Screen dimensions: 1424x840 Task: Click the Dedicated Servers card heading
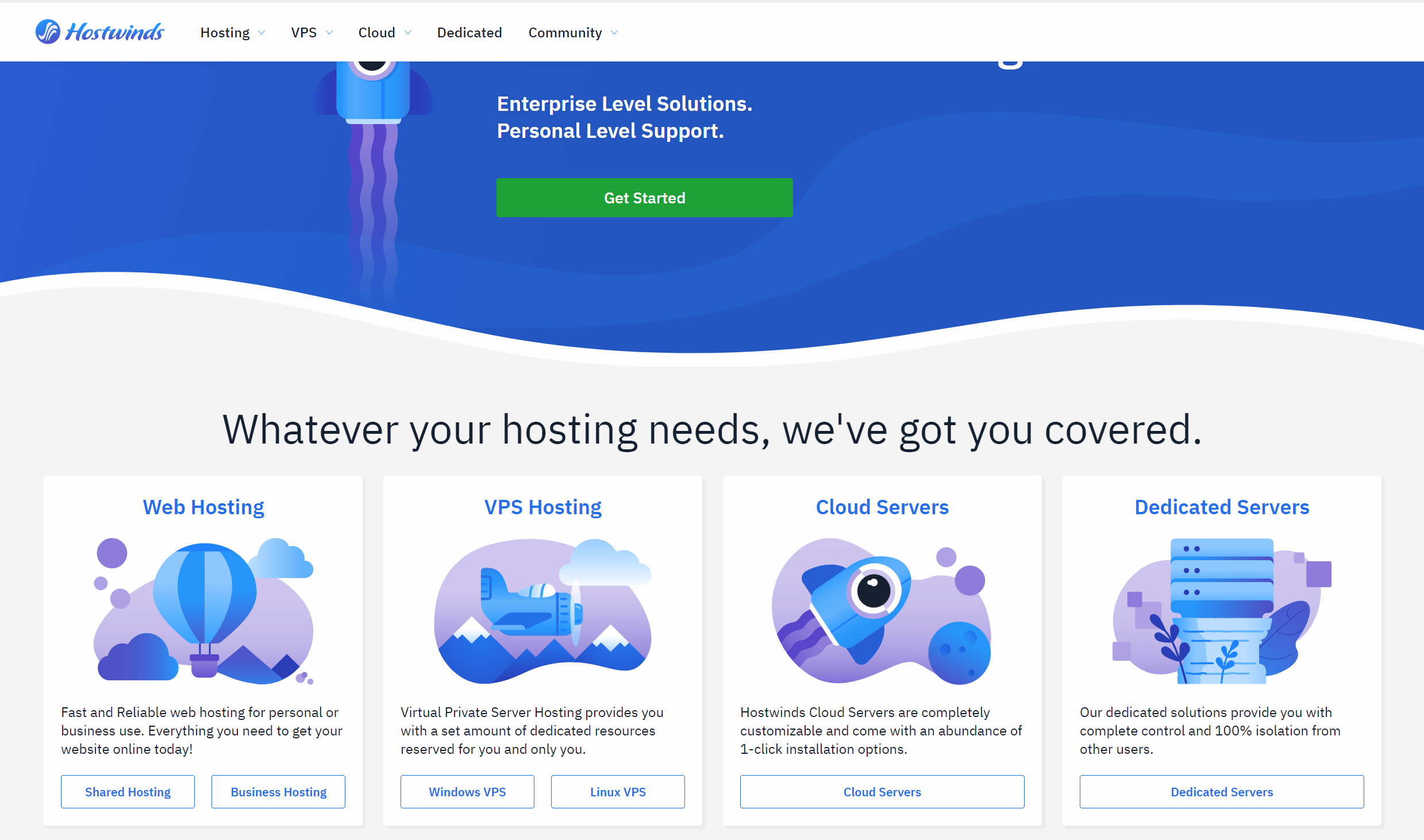[x=1222, y=507]
